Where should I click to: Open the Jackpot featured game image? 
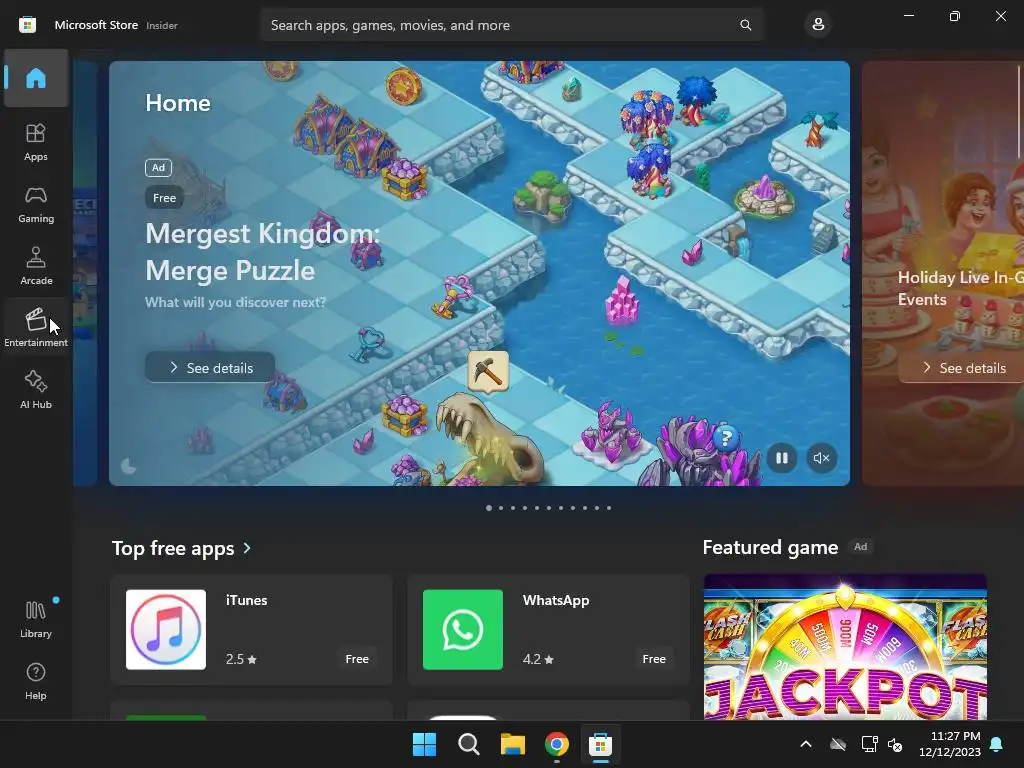coord(845,647)
